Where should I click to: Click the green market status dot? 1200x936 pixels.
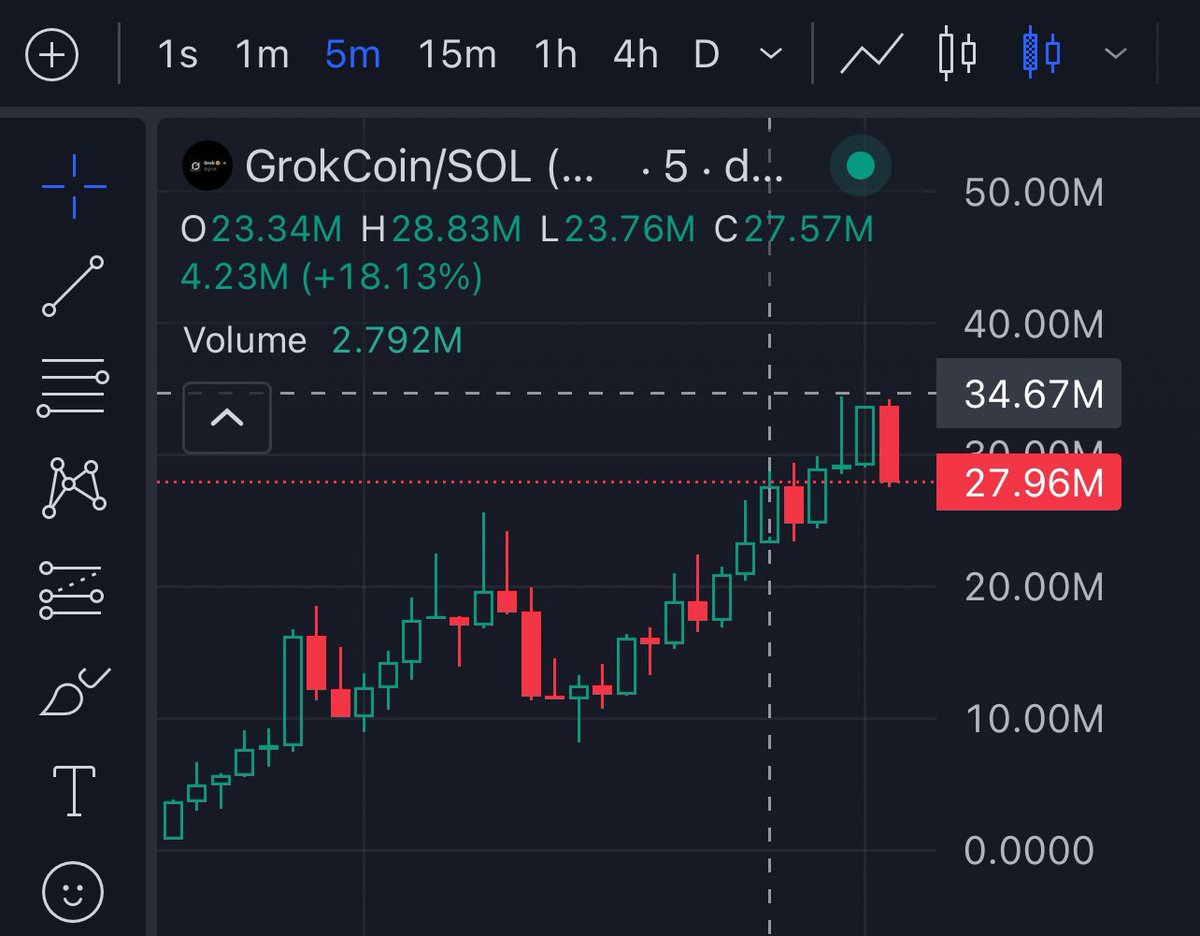pos(860,166)
